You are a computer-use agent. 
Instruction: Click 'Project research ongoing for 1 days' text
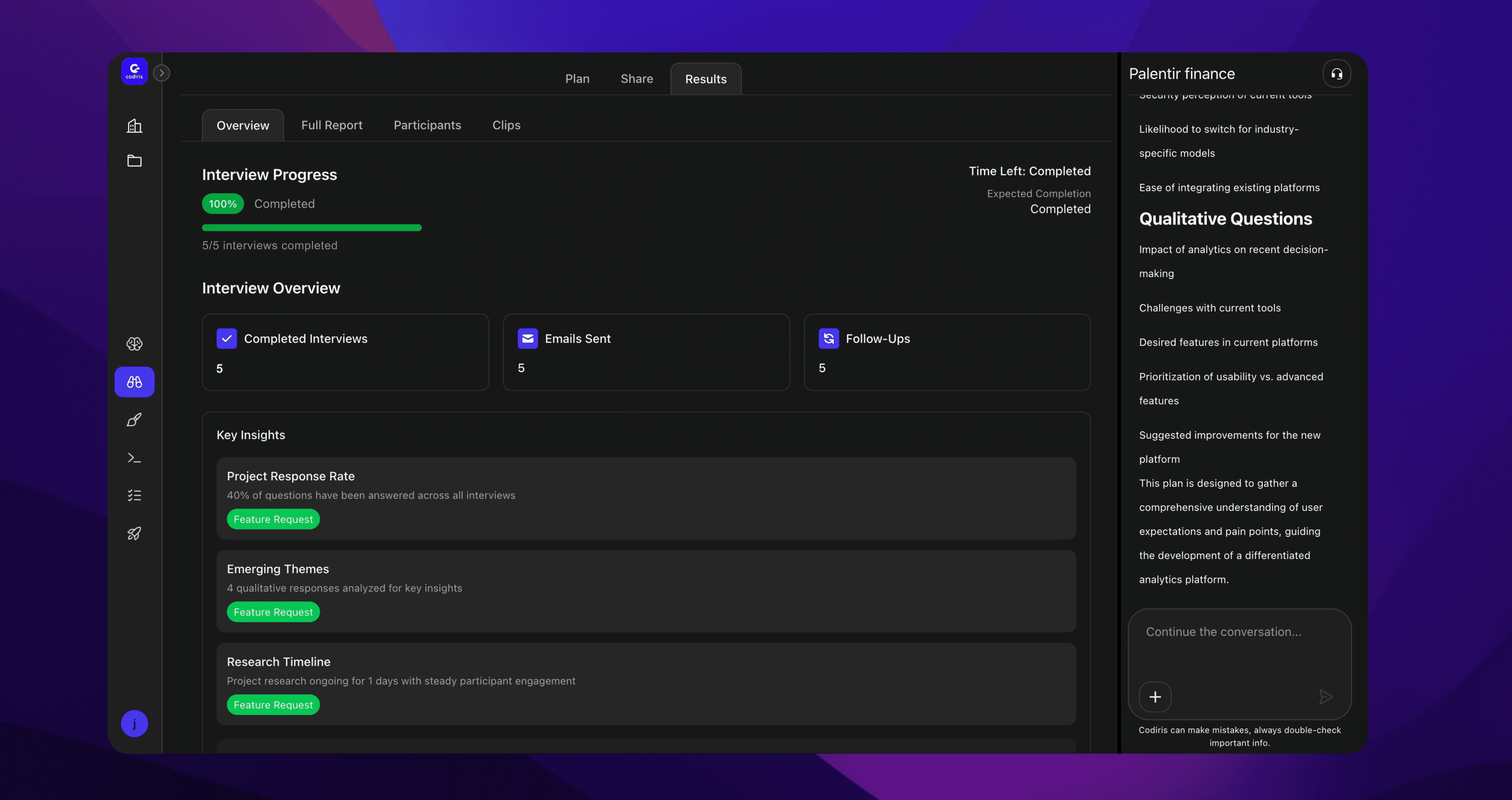[401, 681]
